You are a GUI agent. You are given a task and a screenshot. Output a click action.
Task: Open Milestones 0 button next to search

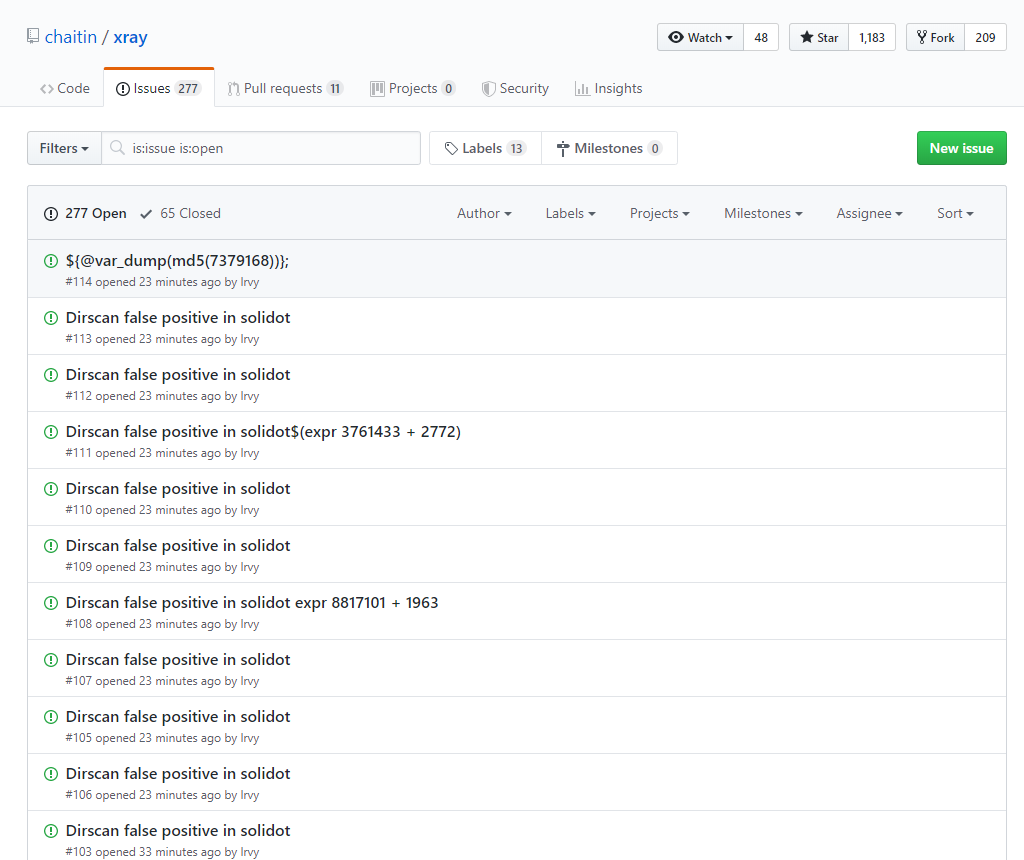coord(609,148)
